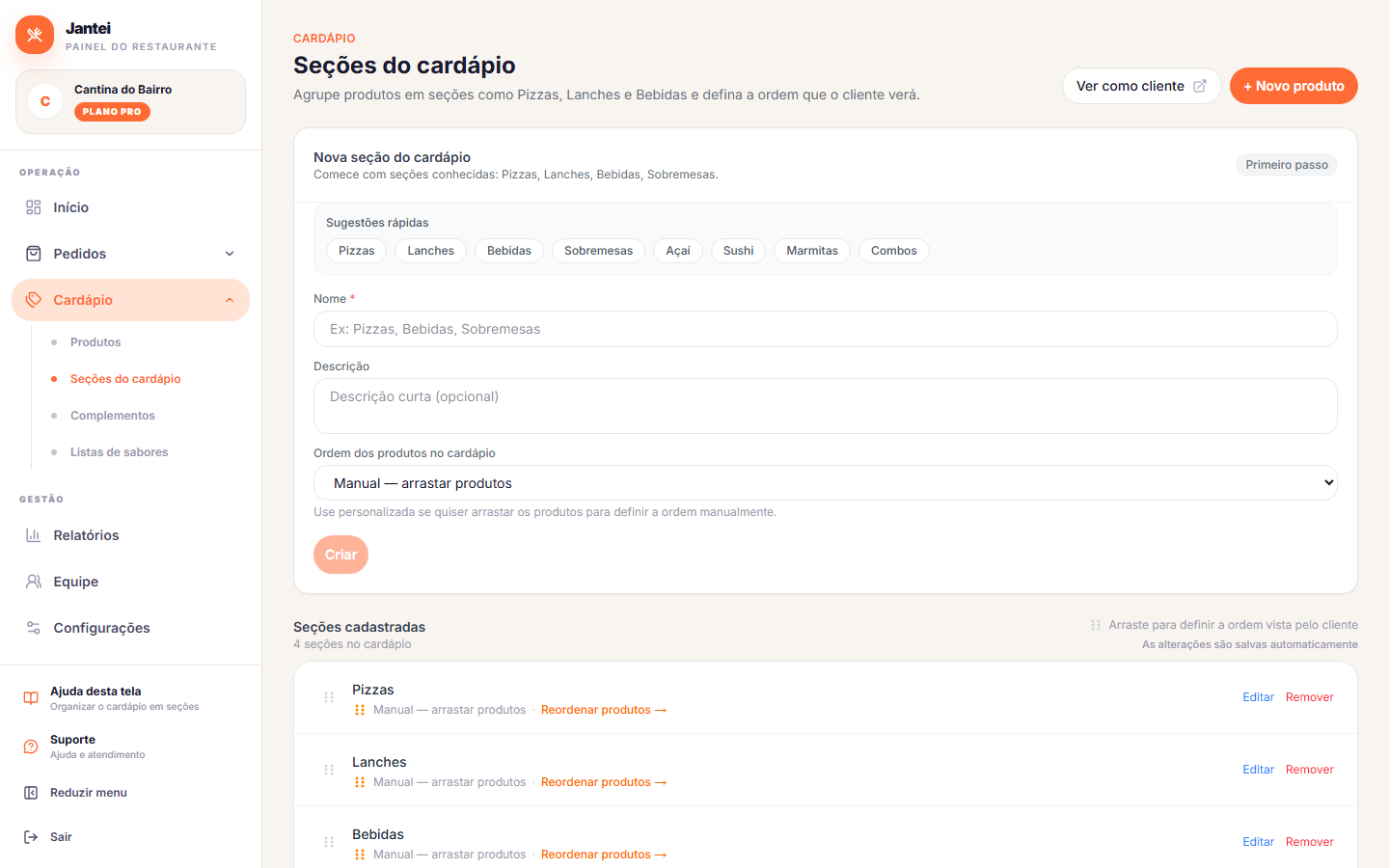Viewport: 1389px width, 868px height.
Task: Click Reordenar produtos link for Pizzas
Action: coord(604,710)
